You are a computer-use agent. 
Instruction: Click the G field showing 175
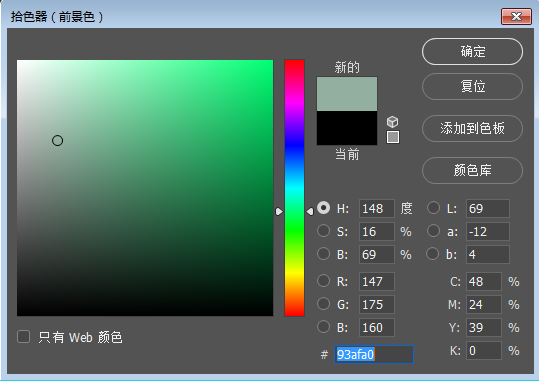point(377,304)
